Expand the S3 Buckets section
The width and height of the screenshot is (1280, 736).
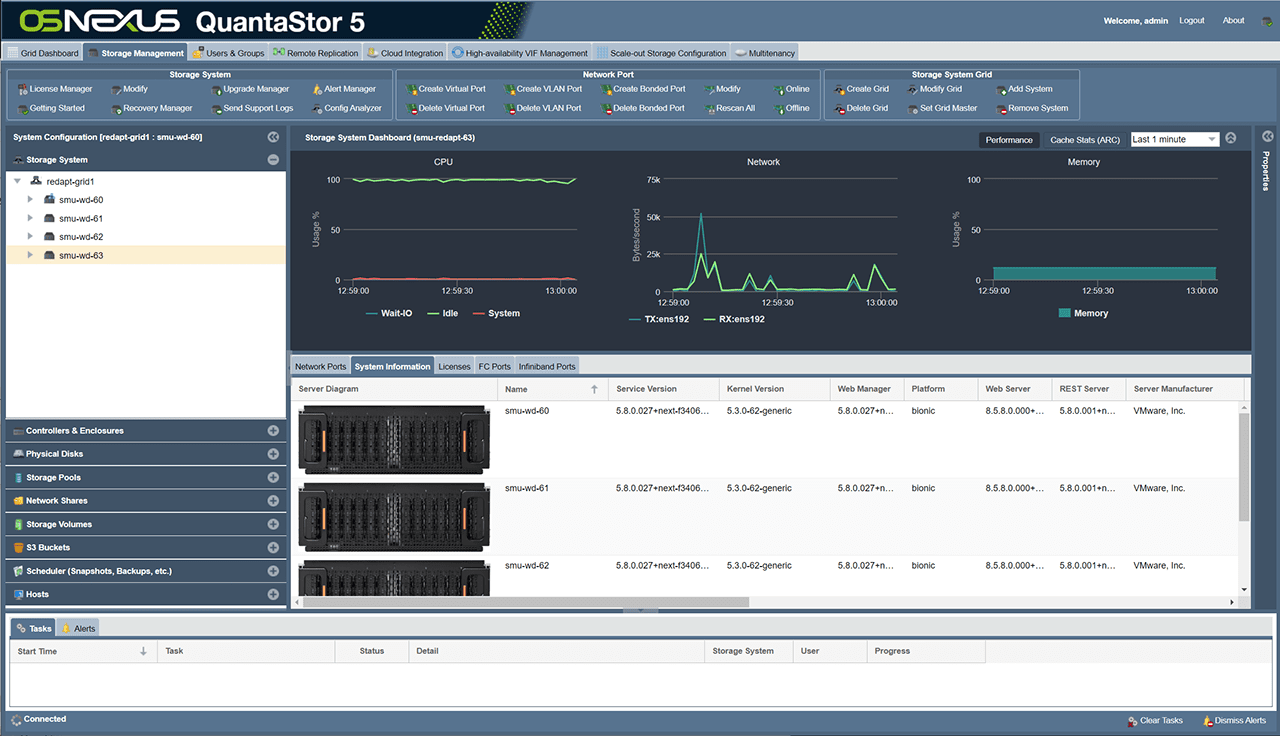click(x=273, y=548)
